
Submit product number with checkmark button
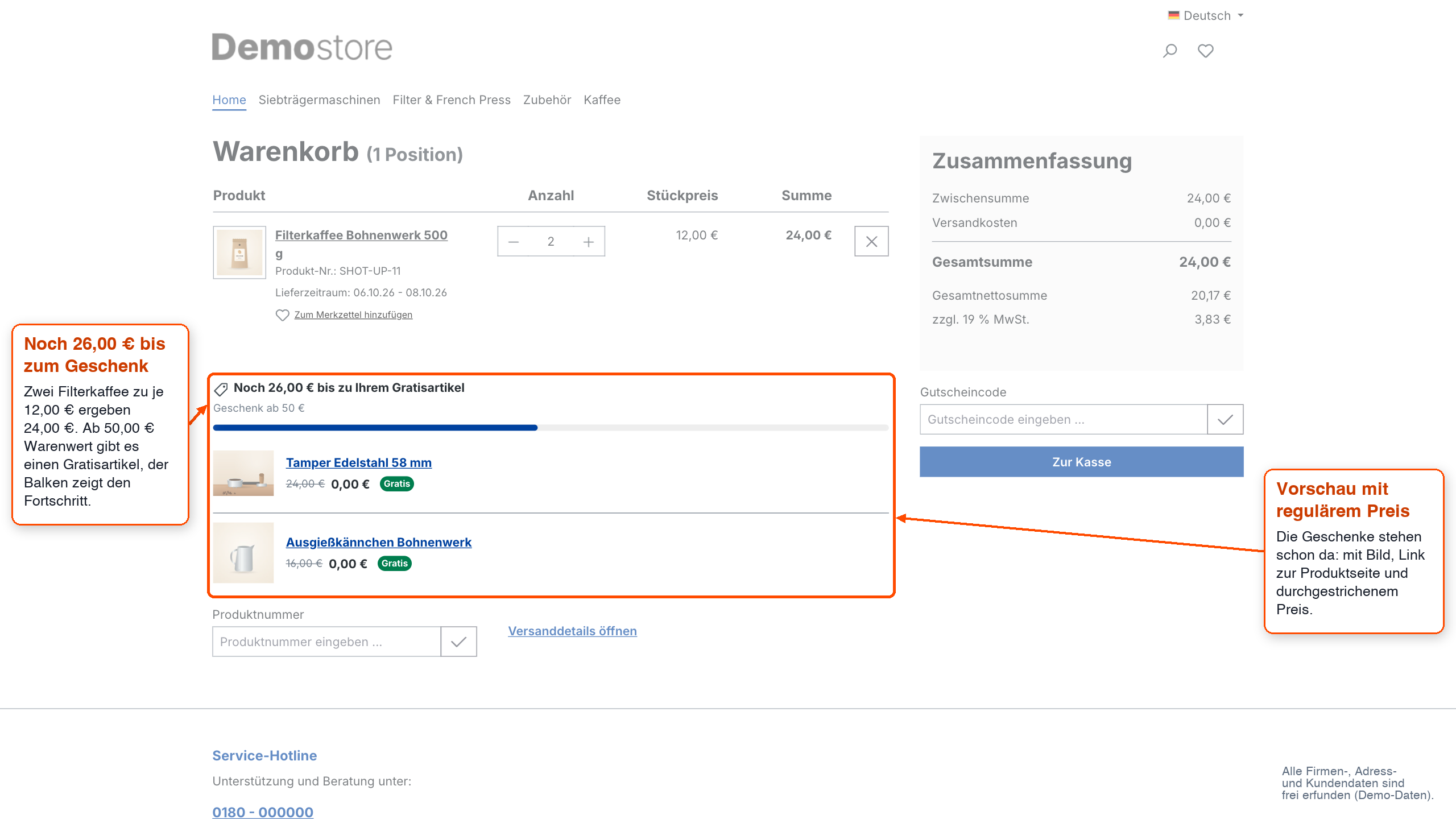coord(458,642)
